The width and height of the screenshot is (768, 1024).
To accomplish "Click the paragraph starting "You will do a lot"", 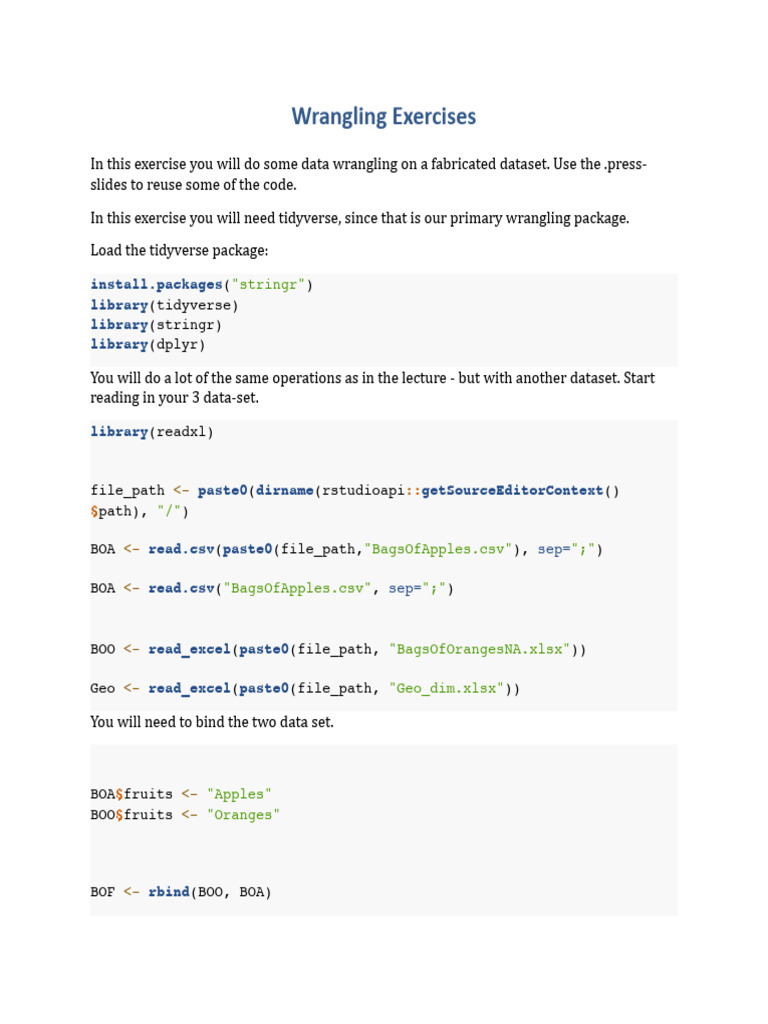I will 372,388.
